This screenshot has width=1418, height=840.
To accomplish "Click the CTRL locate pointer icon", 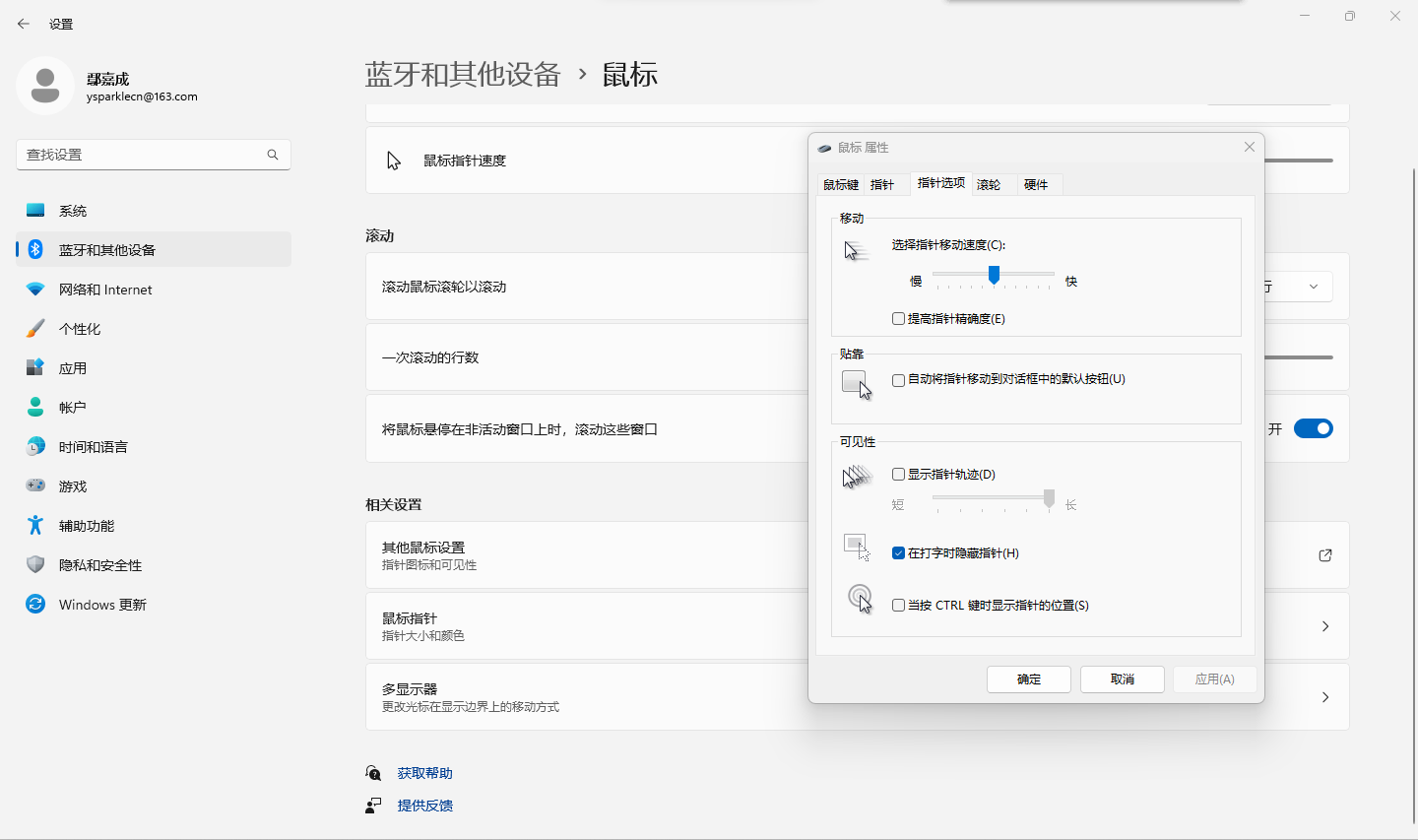I will (860, 599).
